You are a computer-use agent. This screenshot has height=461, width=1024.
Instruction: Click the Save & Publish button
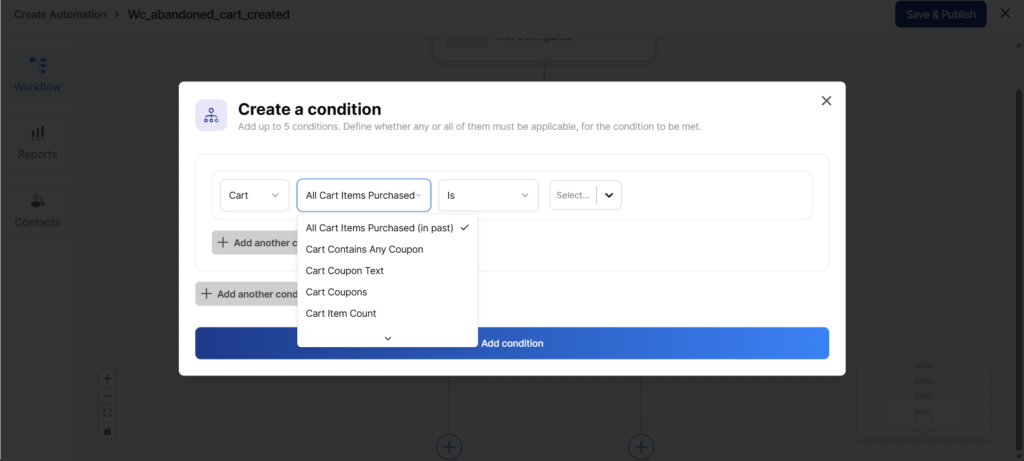pyautogui.click(x=940, y=14)
